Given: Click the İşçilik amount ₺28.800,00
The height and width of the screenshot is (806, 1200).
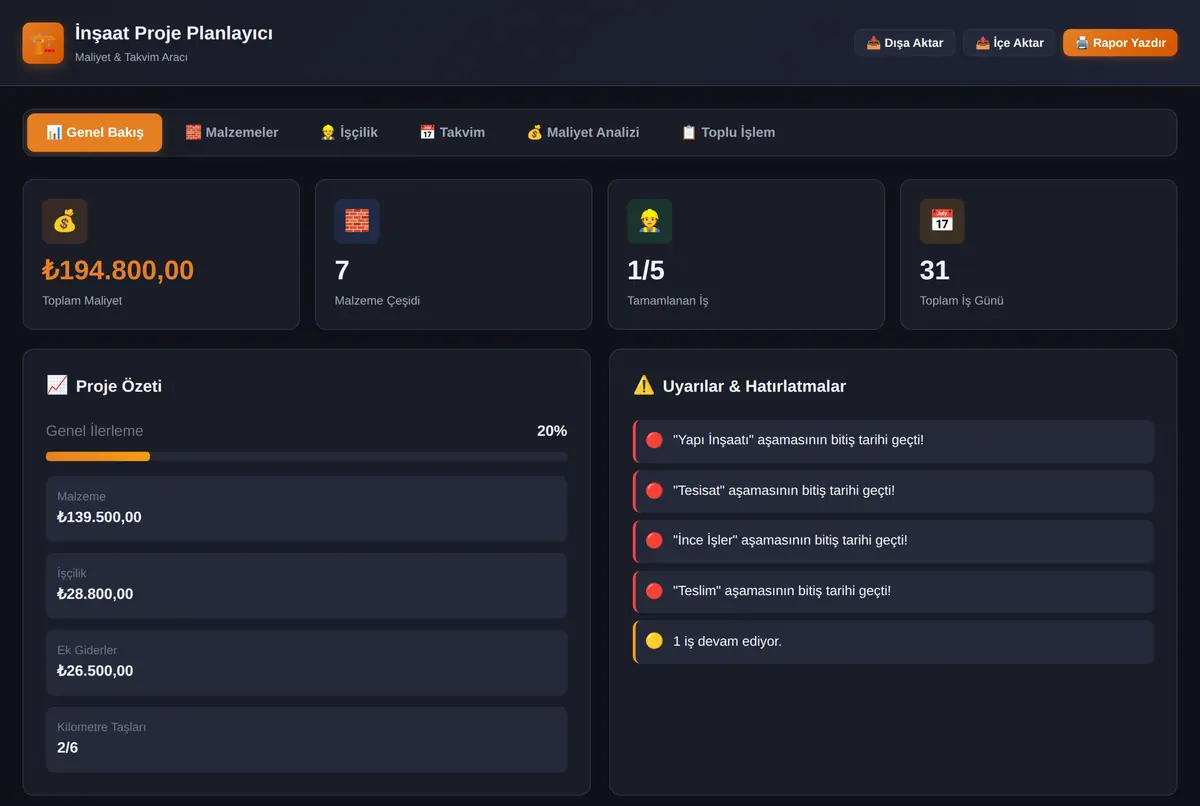Looking at the screenshot, I should pyautogui.click(x=95, y=594).
